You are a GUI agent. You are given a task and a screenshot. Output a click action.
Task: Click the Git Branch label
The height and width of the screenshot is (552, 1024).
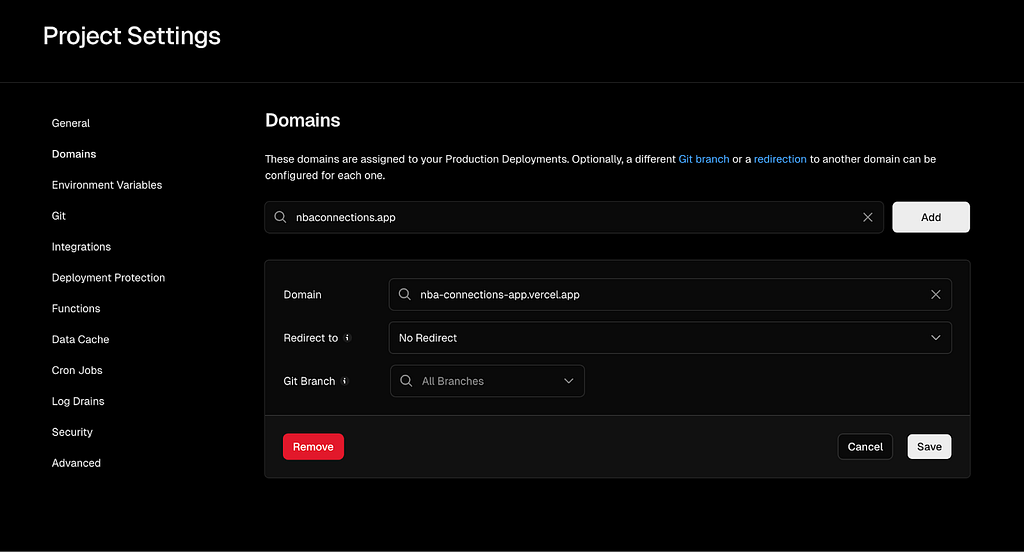[x=309, y=381]
